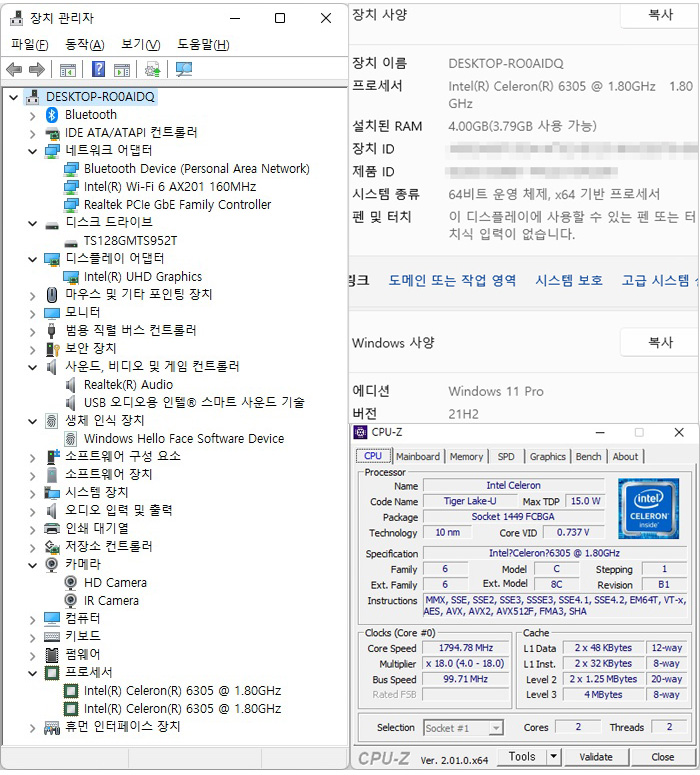Click the Close button in CPU-Z

(662, 757)
